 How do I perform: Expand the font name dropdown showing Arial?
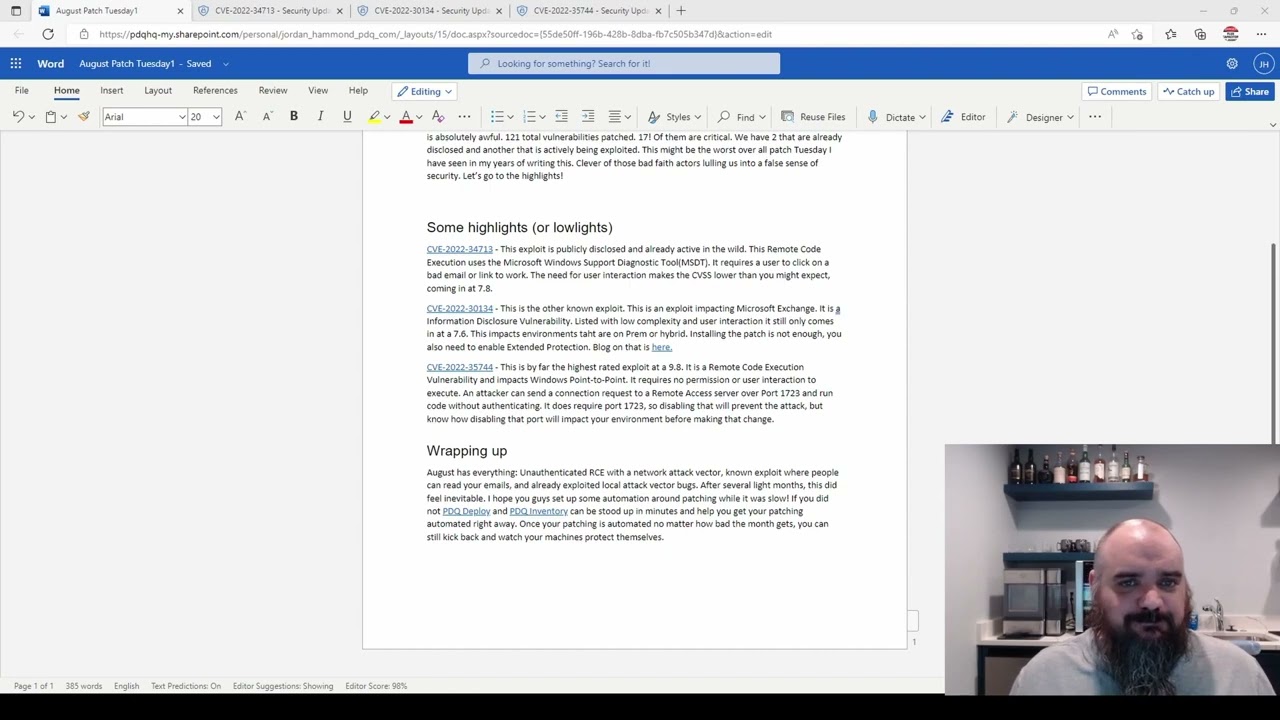click(x=182, y=117)
